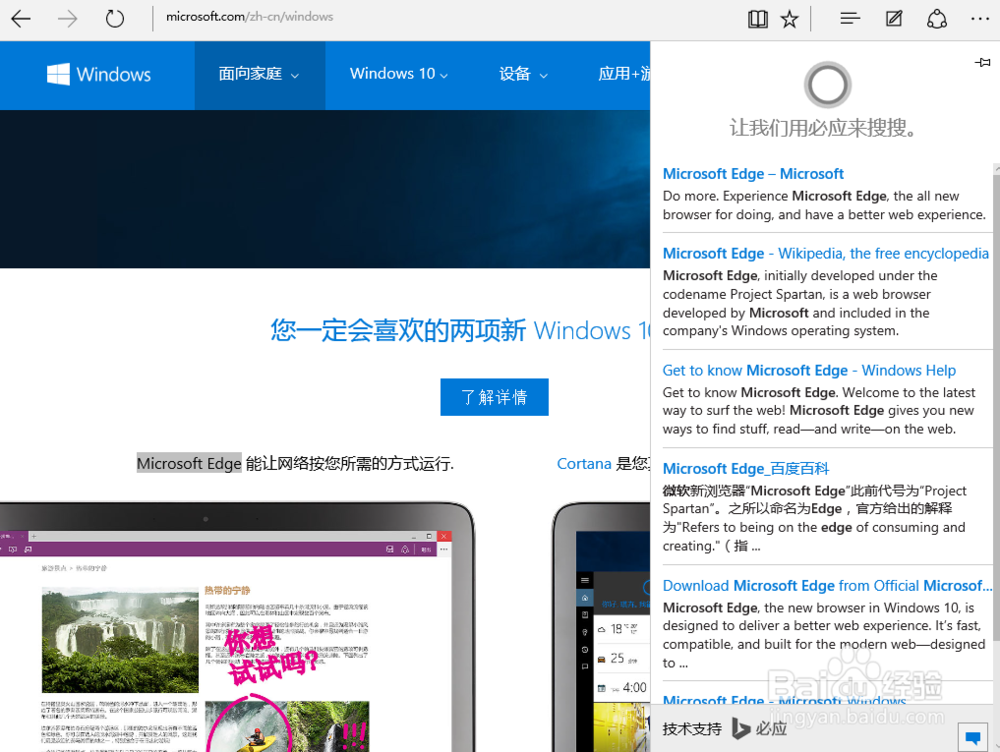This screenshot has height=752, width=1000.
Task: Open the 应用+游戏 menu item
Action: click(624, 75)
